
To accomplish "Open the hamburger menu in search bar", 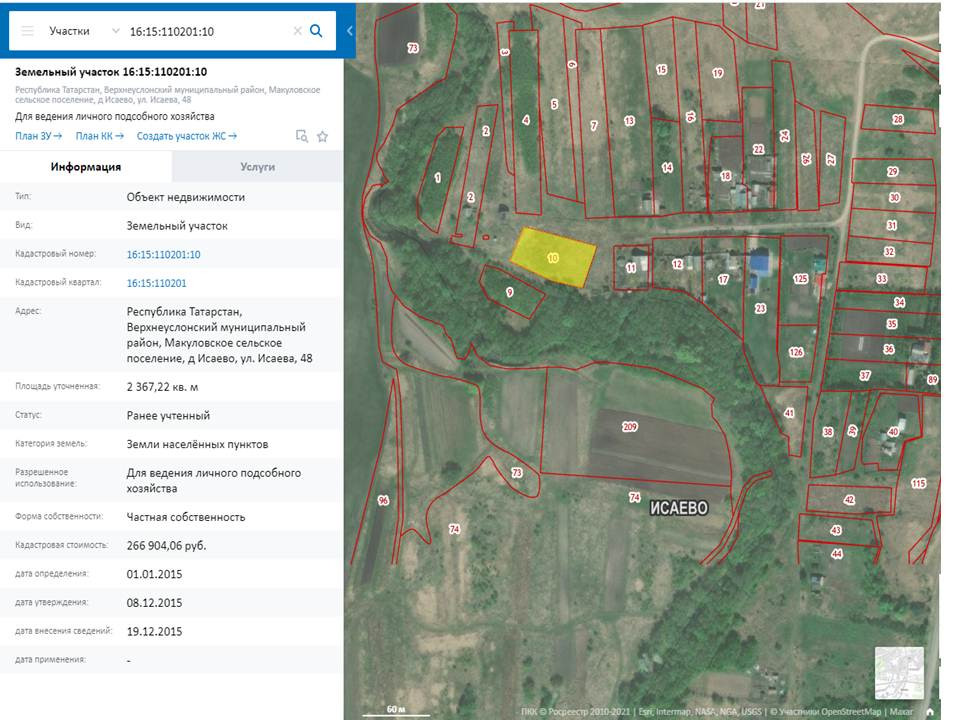I will [27, 31].
